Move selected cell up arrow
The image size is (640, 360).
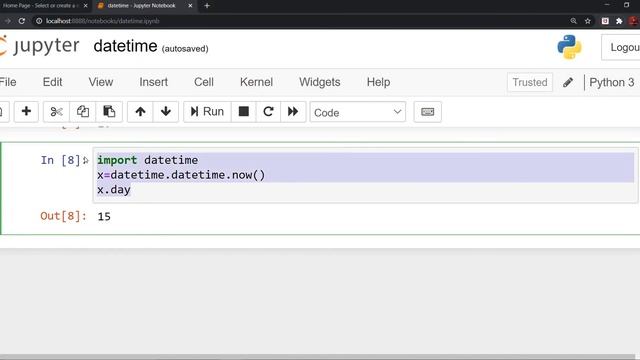tap(140, 111)
